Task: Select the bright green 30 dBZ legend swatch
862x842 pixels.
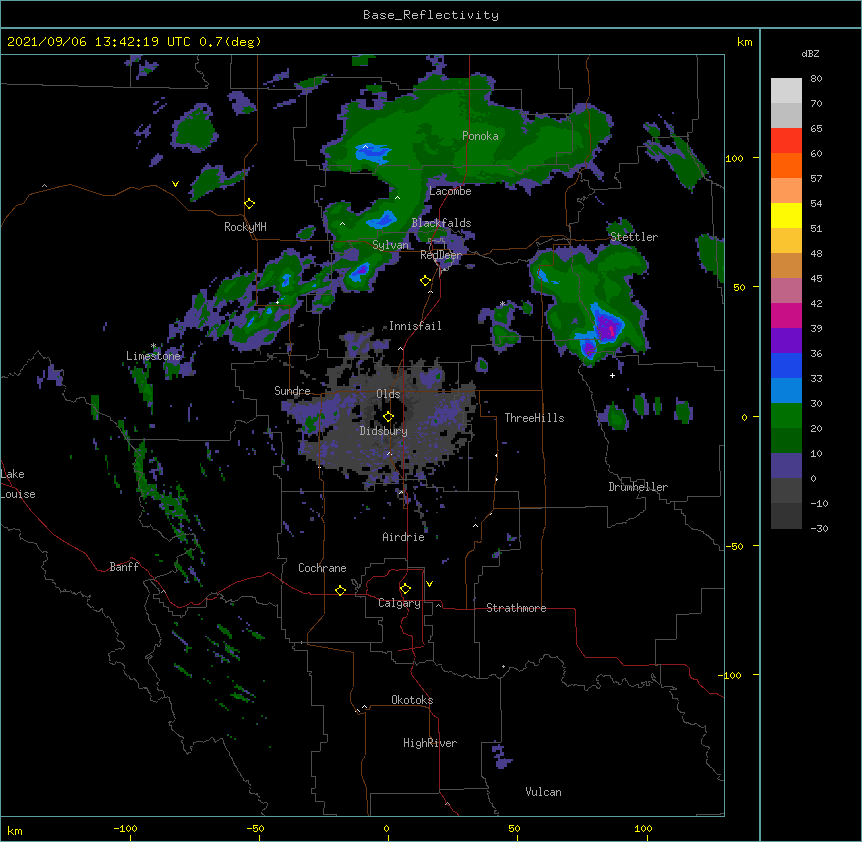Action: tap(786, 415)
